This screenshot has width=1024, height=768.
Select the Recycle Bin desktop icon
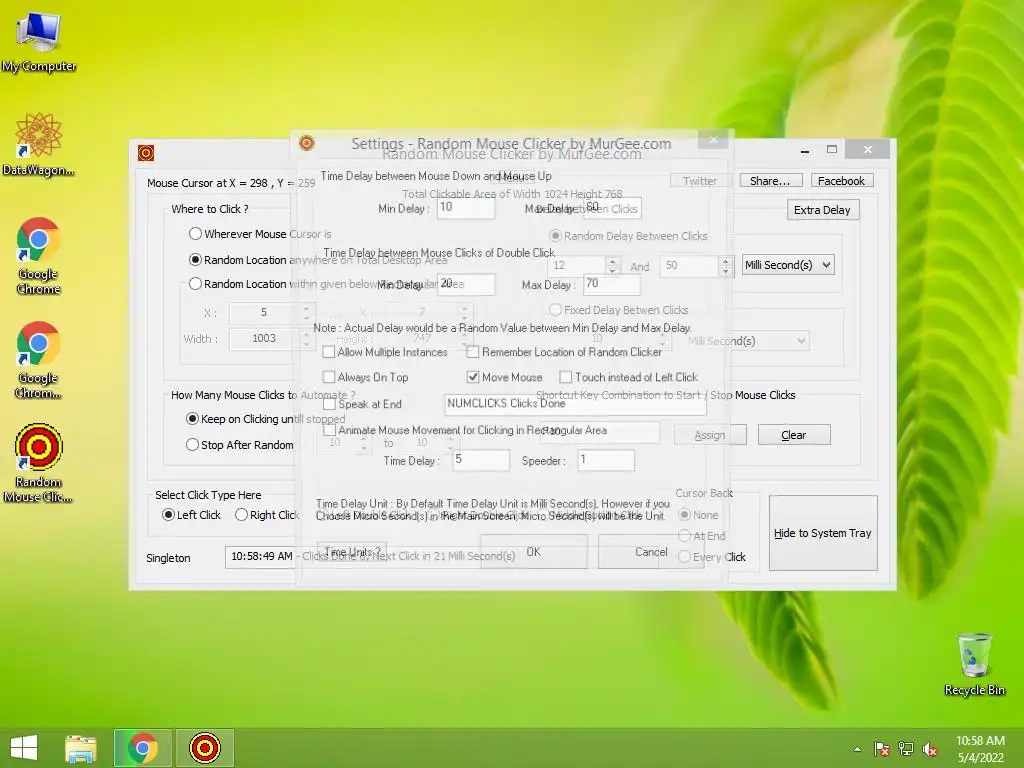974,664
